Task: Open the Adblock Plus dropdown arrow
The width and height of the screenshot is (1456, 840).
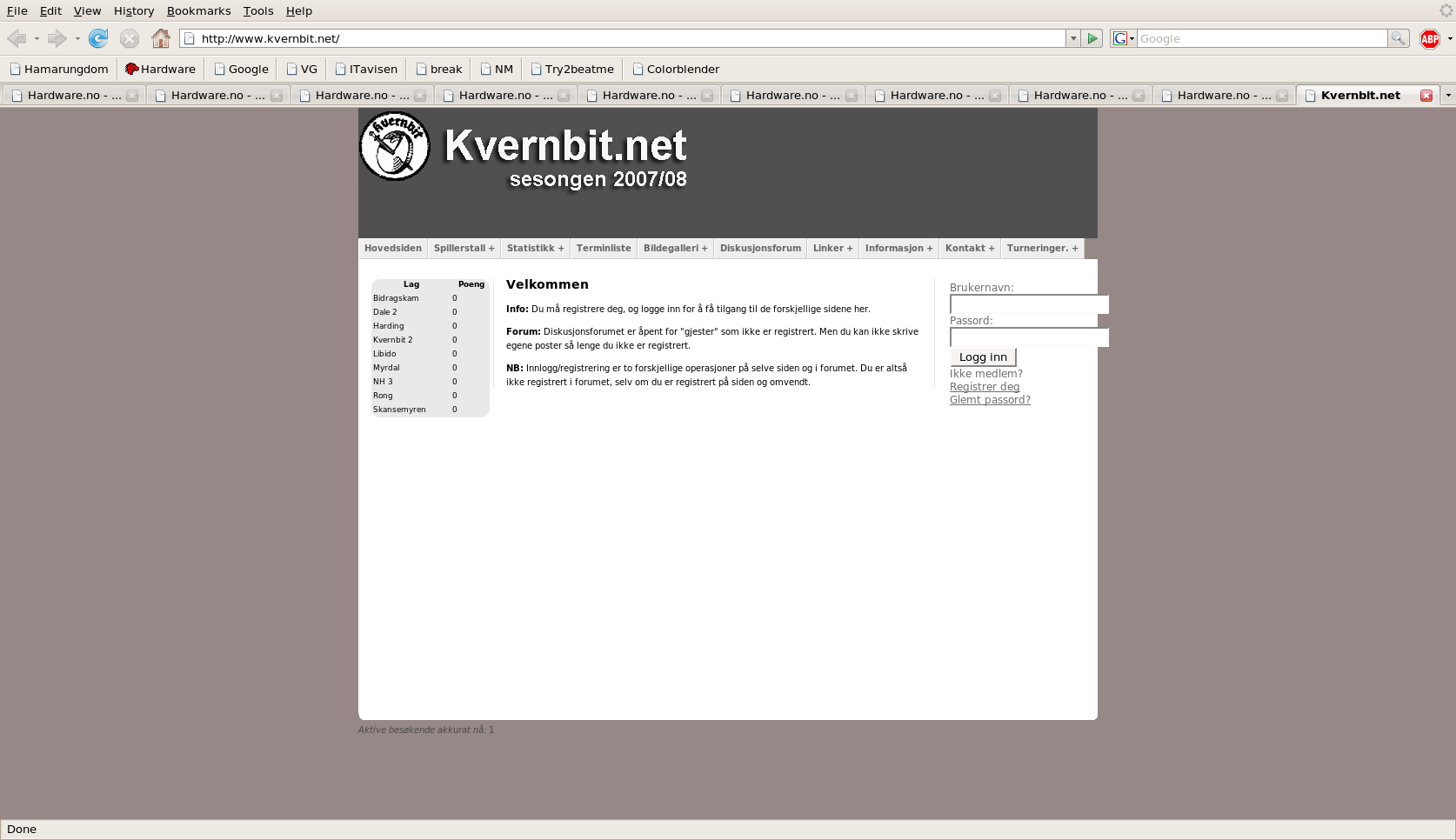Action: (x=1449, y=38)
